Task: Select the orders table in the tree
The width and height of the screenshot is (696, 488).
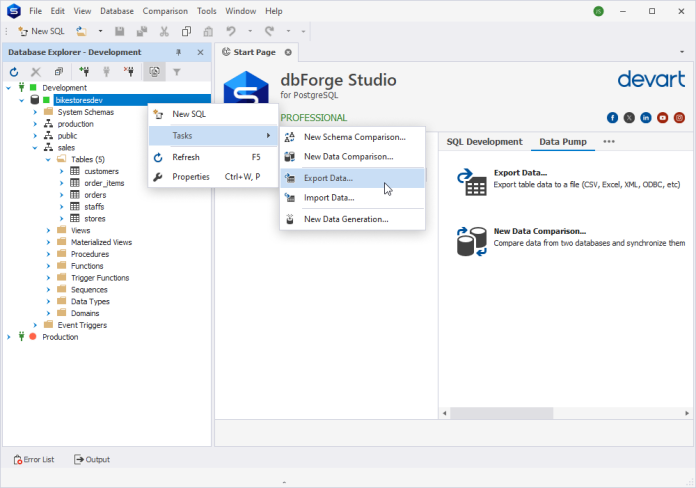Action: (95, 195)
